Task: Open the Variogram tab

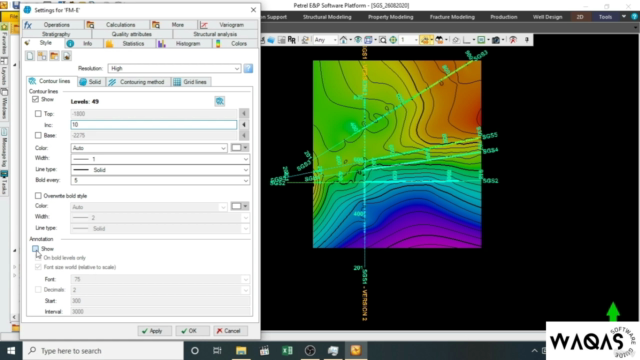Action: click(228, 24)
